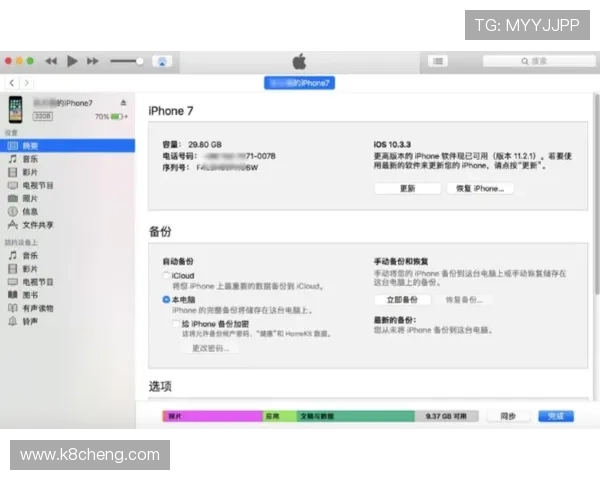Viewport: 600px width, 480px height.
Task: Click the pink 照片 storage segment
Action: tap(212, 416)
